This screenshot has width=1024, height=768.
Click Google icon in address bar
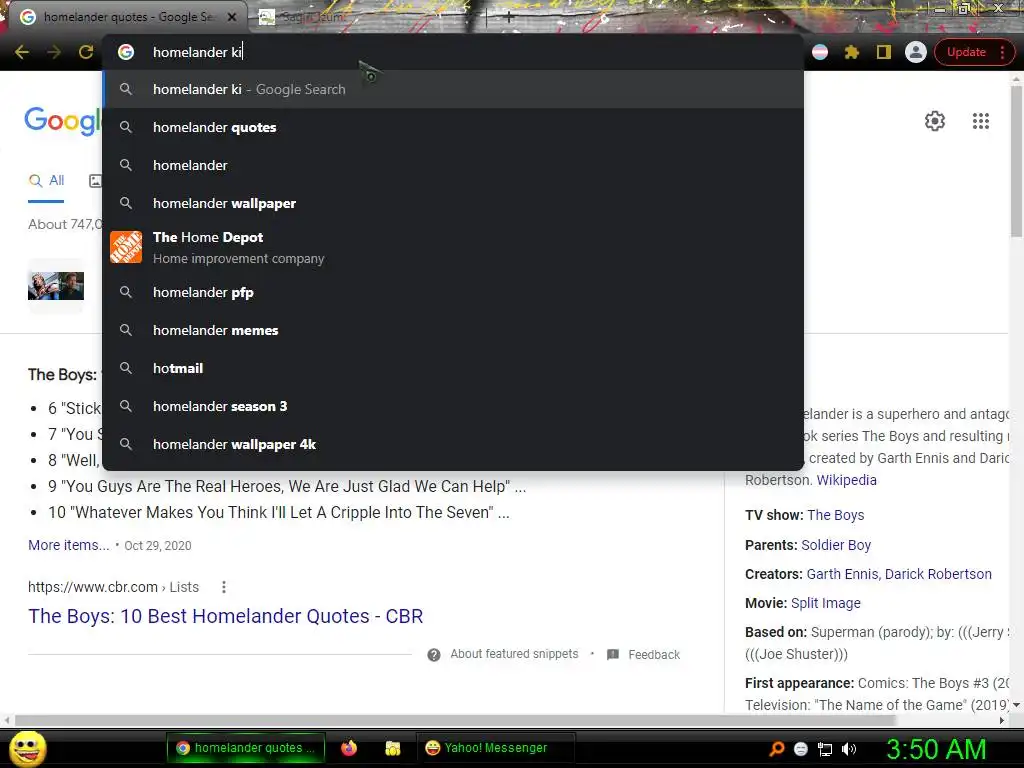(126, 52)
